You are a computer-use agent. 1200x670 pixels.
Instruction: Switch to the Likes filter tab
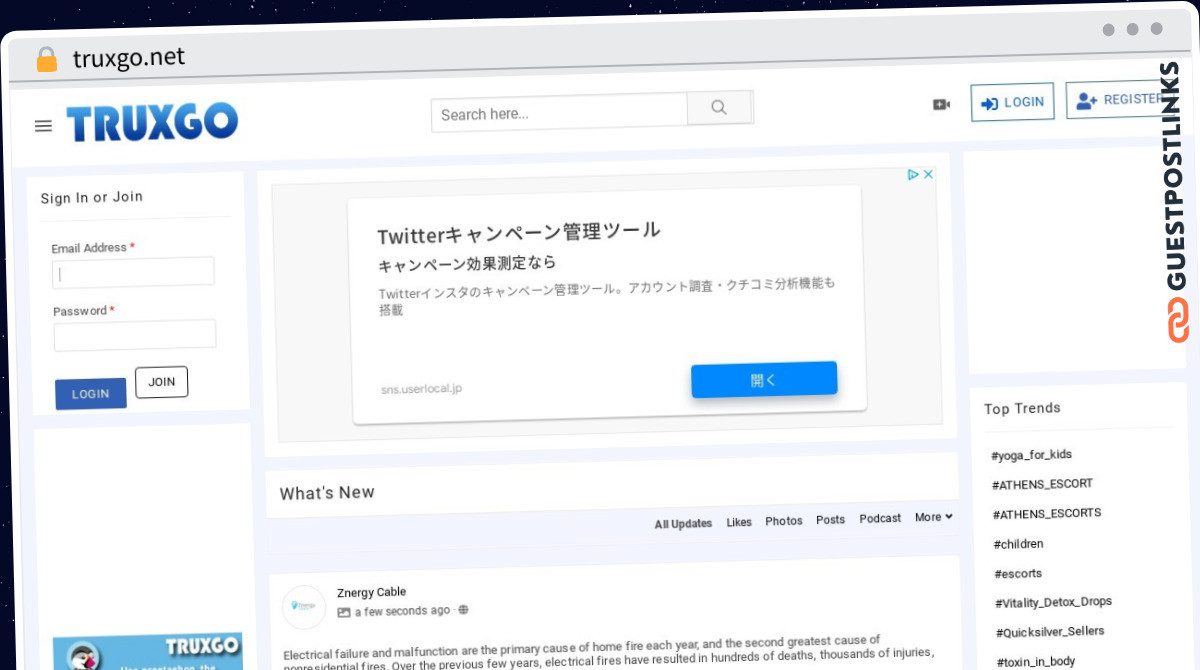pyautogui.click(x=739, y=522)
